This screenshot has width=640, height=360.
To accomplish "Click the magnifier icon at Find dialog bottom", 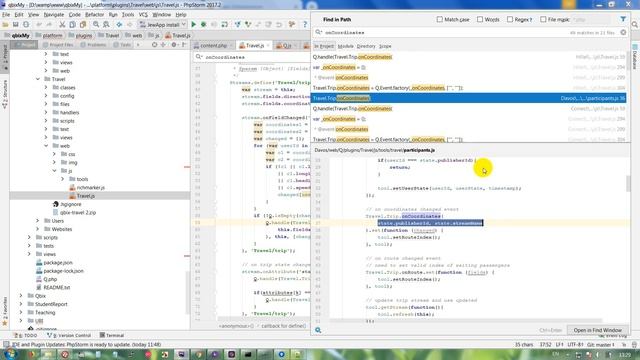I will (318, 330).
